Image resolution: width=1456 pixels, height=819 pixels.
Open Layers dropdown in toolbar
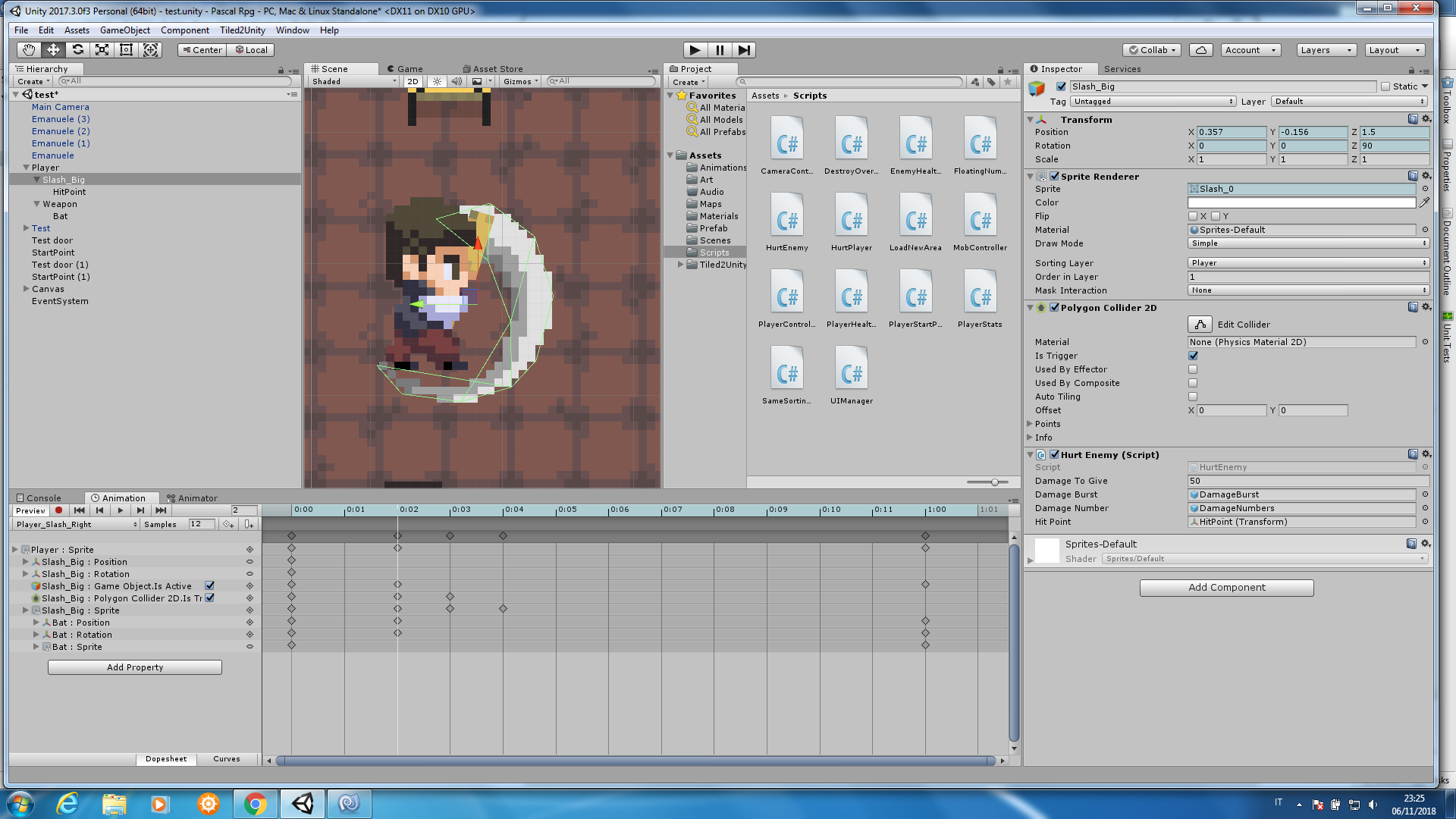1326,50
